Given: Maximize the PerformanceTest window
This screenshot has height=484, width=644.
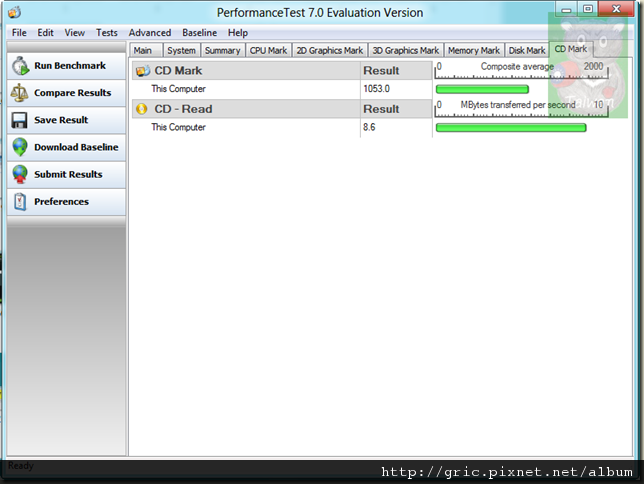Looking at the screenshot, I should coord(588,9).
